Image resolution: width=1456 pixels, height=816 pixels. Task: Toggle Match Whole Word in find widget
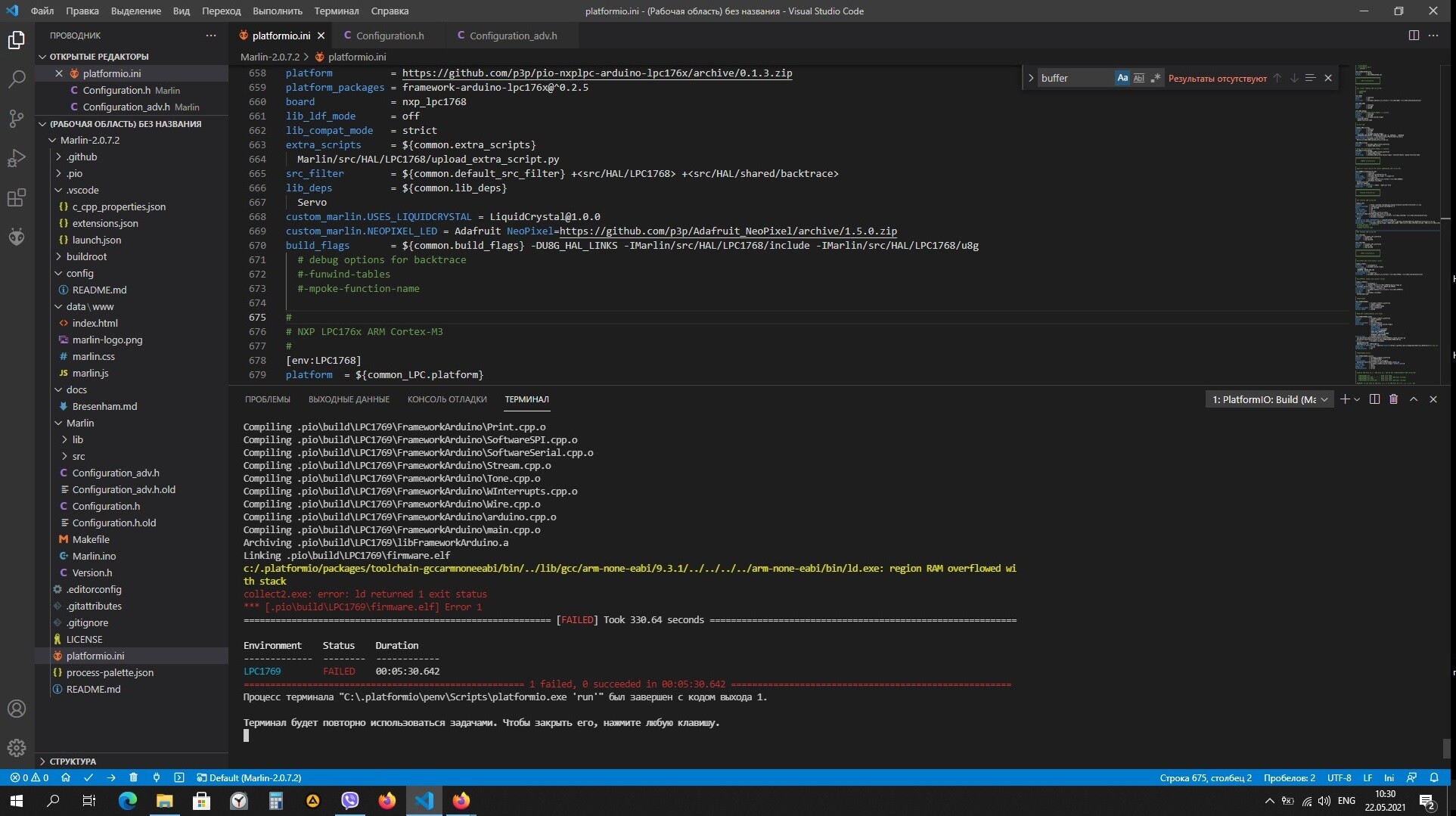click(x=1138, y=78)
